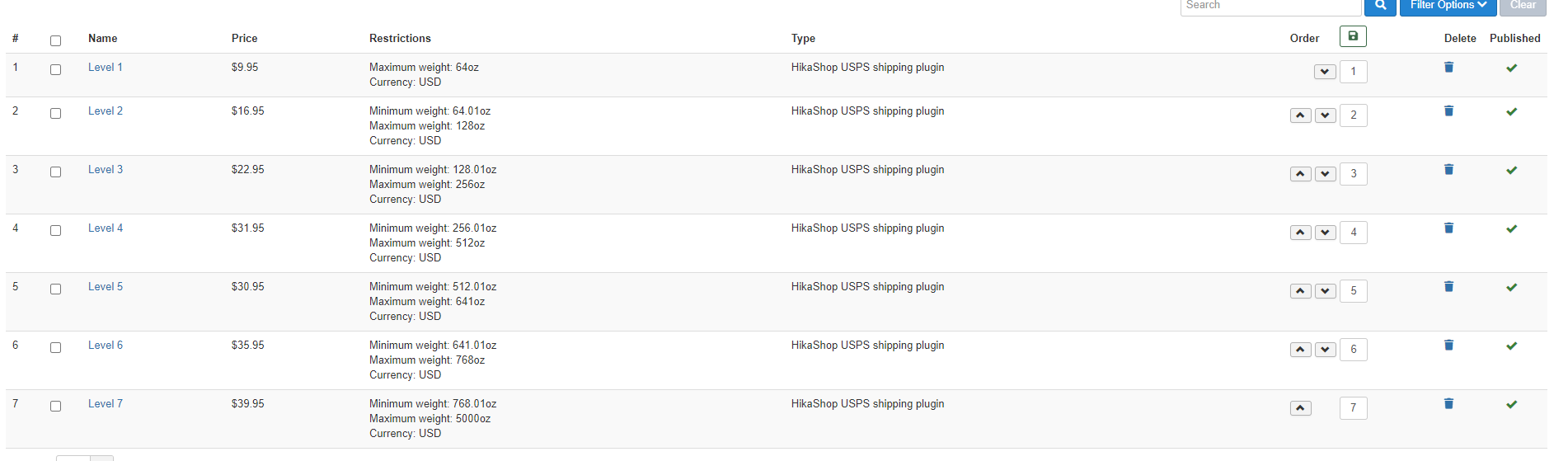Check the select-all checkbox in header
This screenshot has width=1568, height=461.
pos(55,40)
